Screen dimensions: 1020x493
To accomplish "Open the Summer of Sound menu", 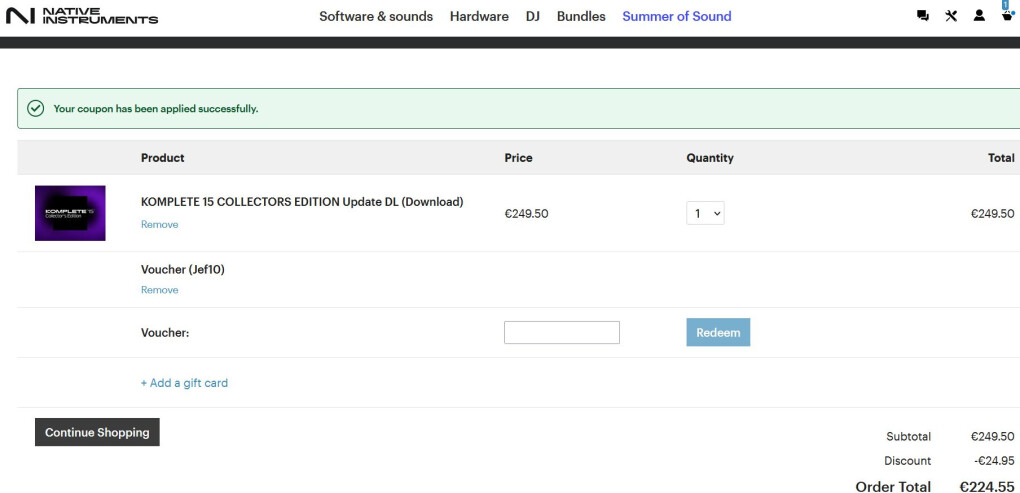I will click(x=677, y=16).
